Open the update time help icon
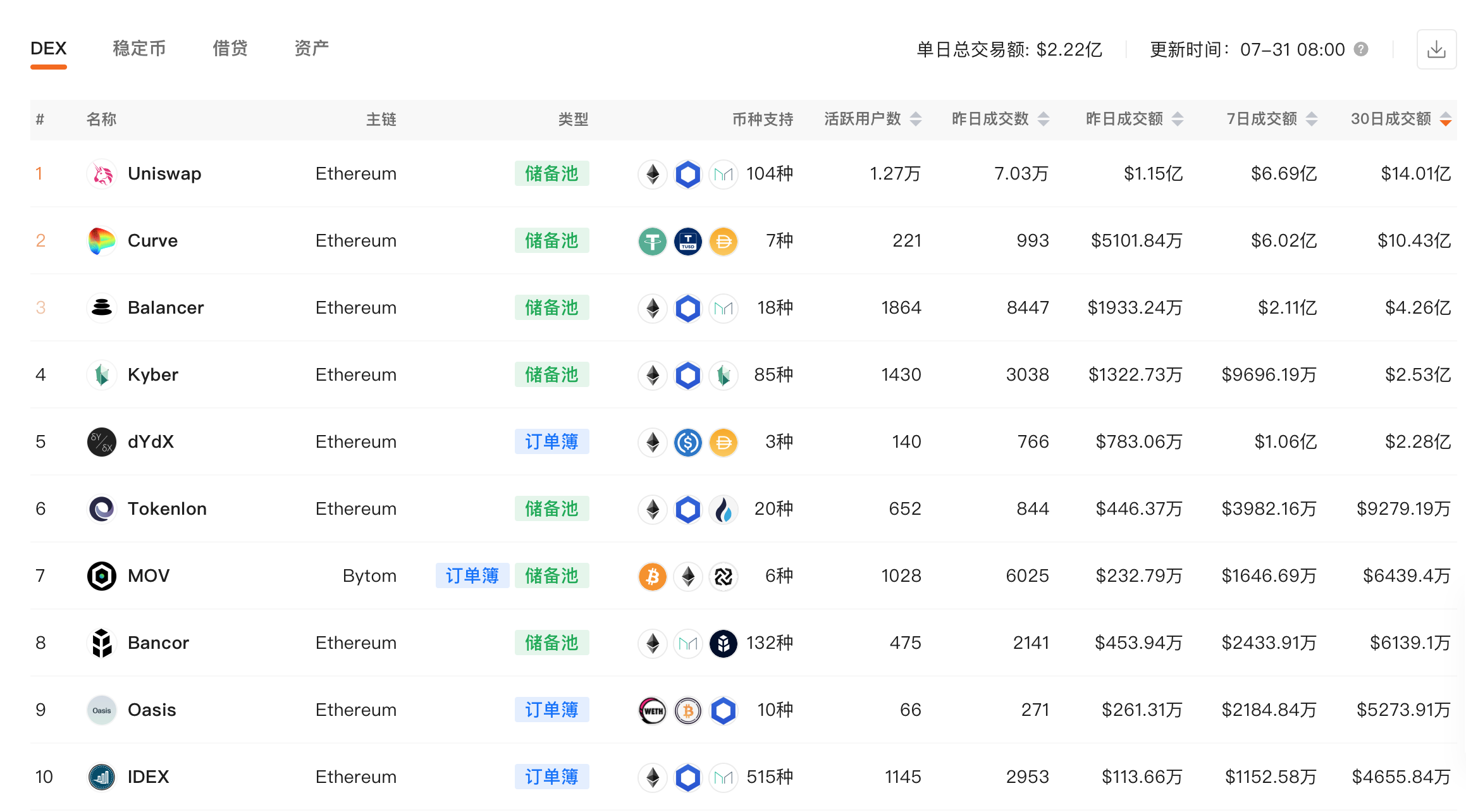This screenshot has width=1466, height=812. tap(1361, 49)
